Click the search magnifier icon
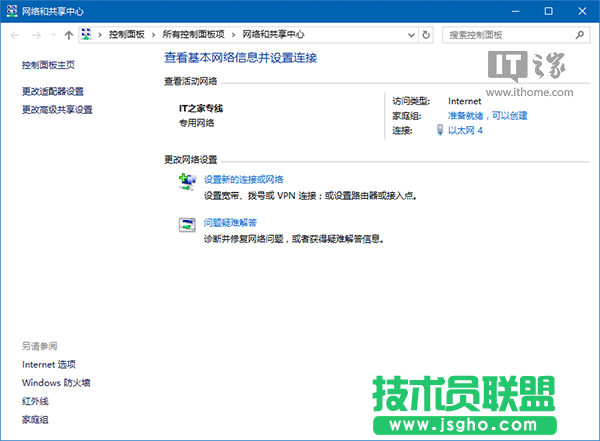Screen dimensions: 600x441 coord(580,35)
